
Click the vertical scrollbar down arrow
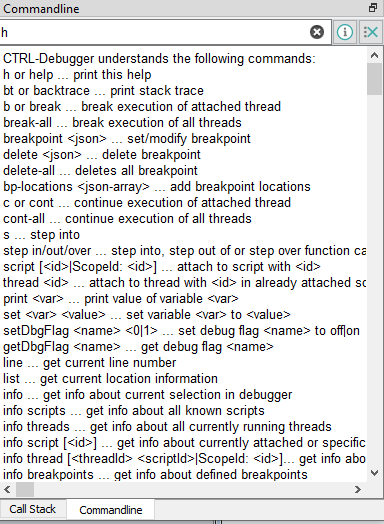pyautogui.click(x=374, y=473)
